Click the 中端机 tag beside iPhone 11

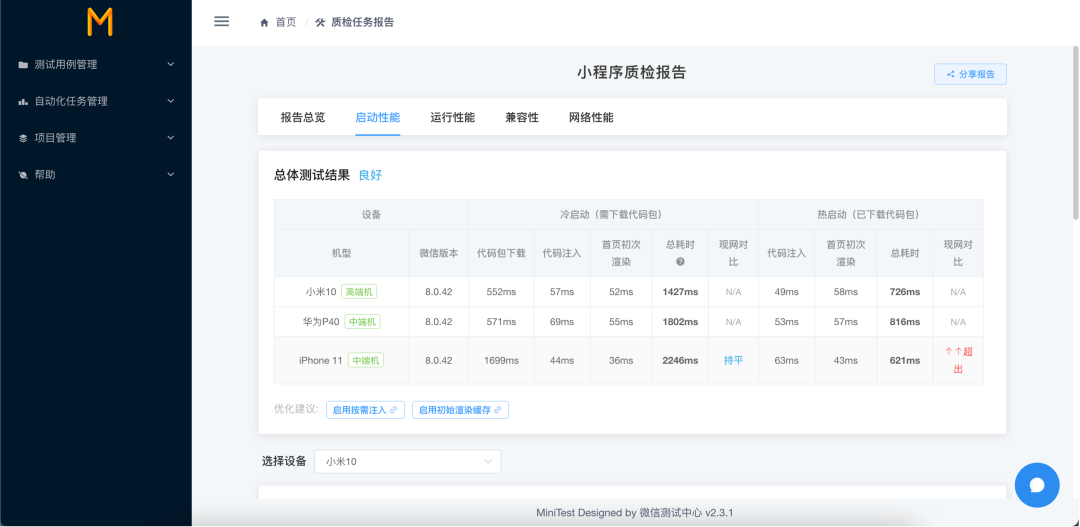(x=366, y=360)
